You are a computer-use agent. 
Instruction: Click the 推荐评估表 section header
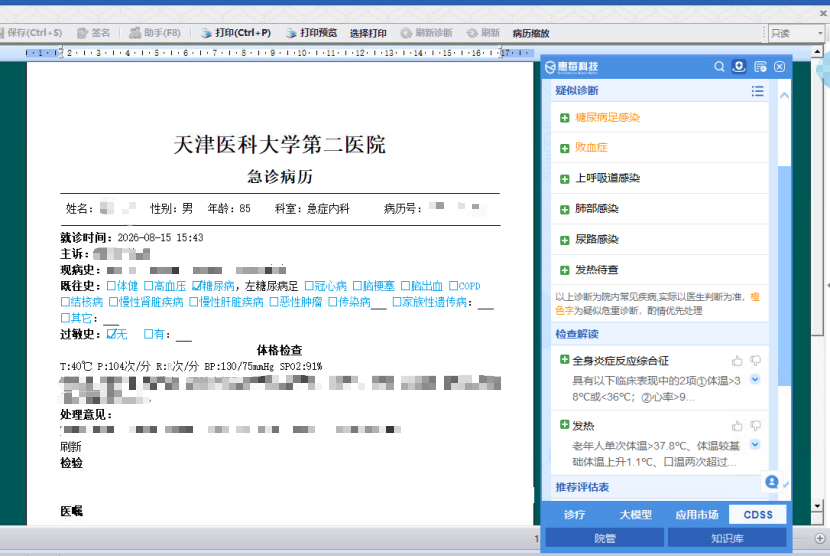582,487
